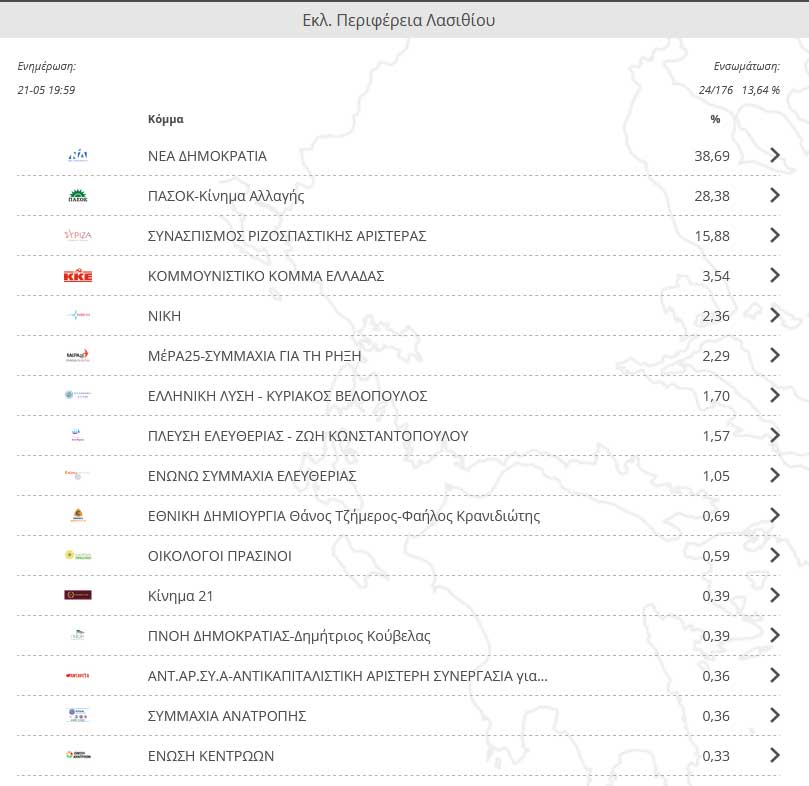Click the MeRA25 party logo
The image size is (809, 786).
(78, 355)
